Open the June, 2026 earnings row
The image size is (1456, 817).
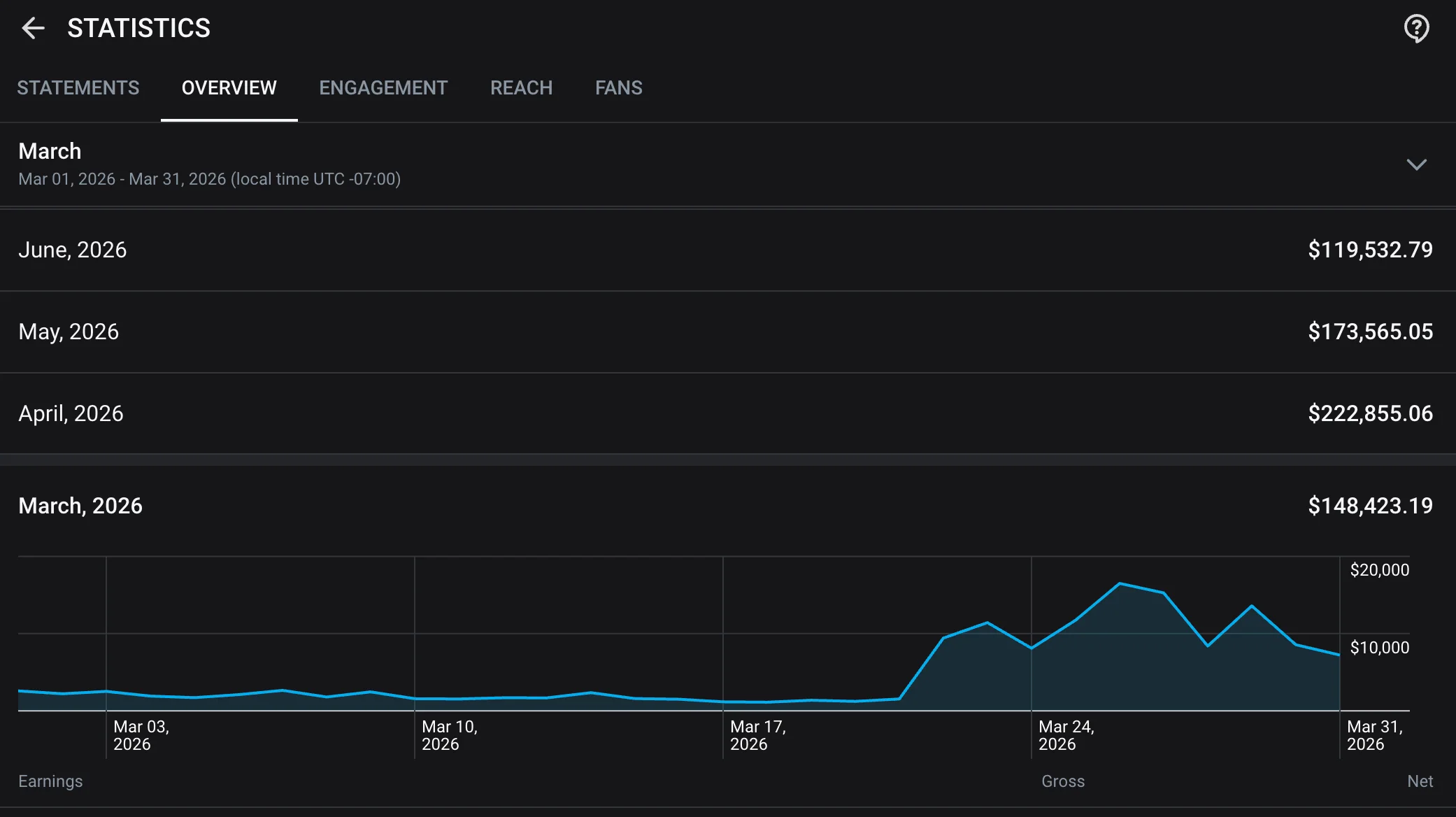tap(728, 250)
